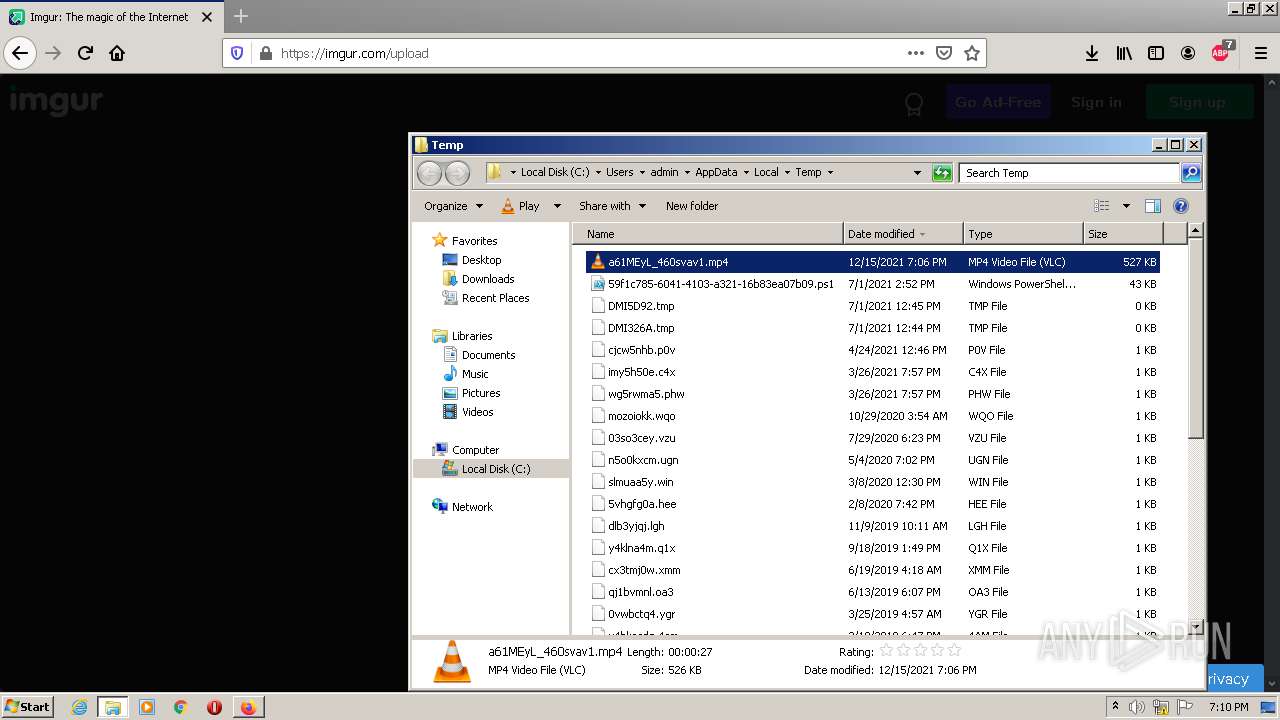This screenshot has height=720, width=1280.
Task: Expand Users breadcrumb arrow
Action: tap(641, 172)
